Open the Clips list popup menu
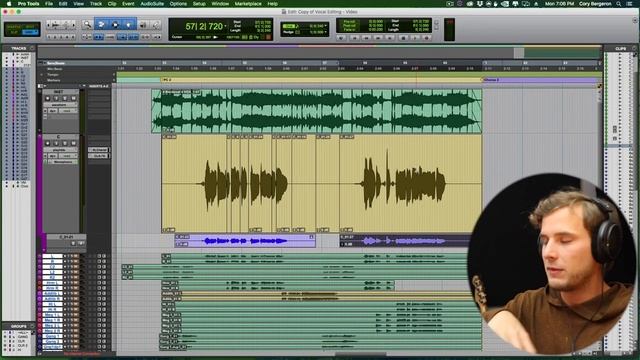640x360 pixels. (x=634, y=48)
